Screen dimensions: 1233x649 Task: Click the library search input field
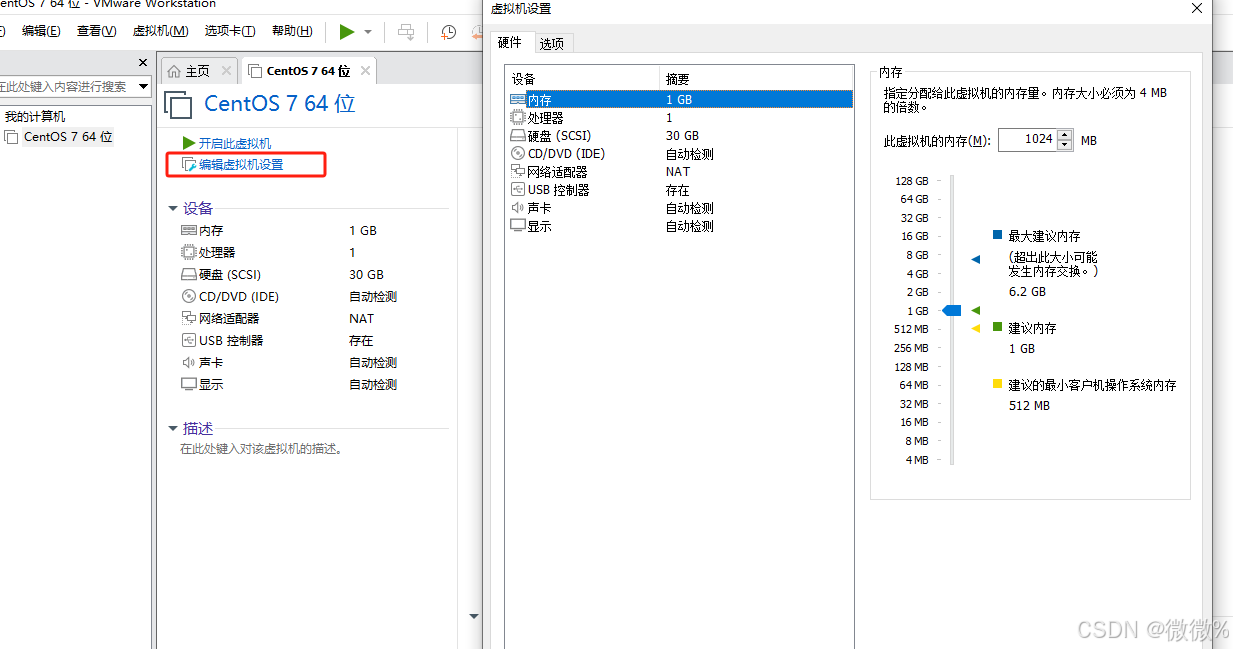click(x=66, y=87)
